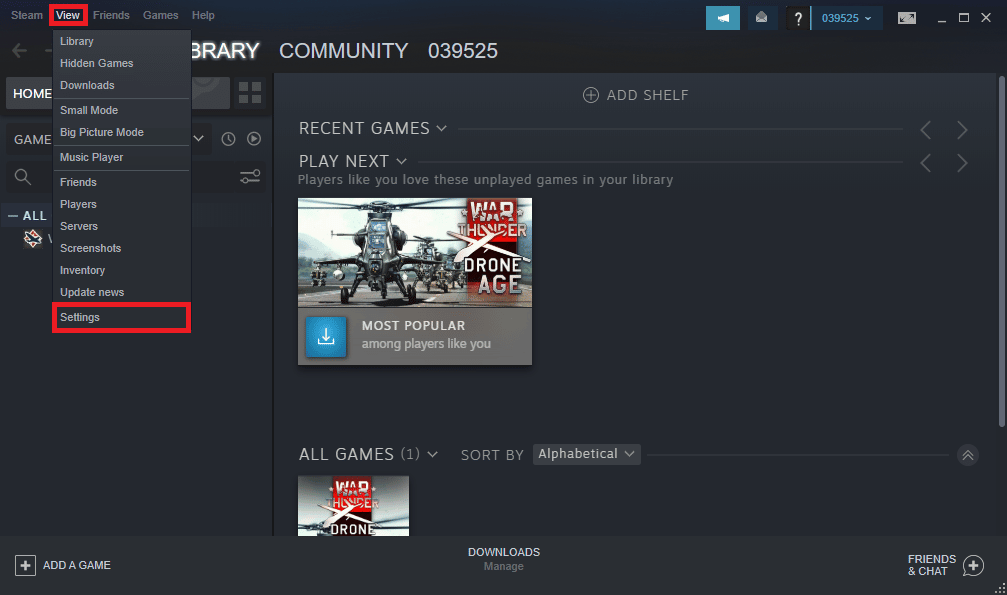
Task: Click the Add a Game plus icon
Action: point(25,565)
